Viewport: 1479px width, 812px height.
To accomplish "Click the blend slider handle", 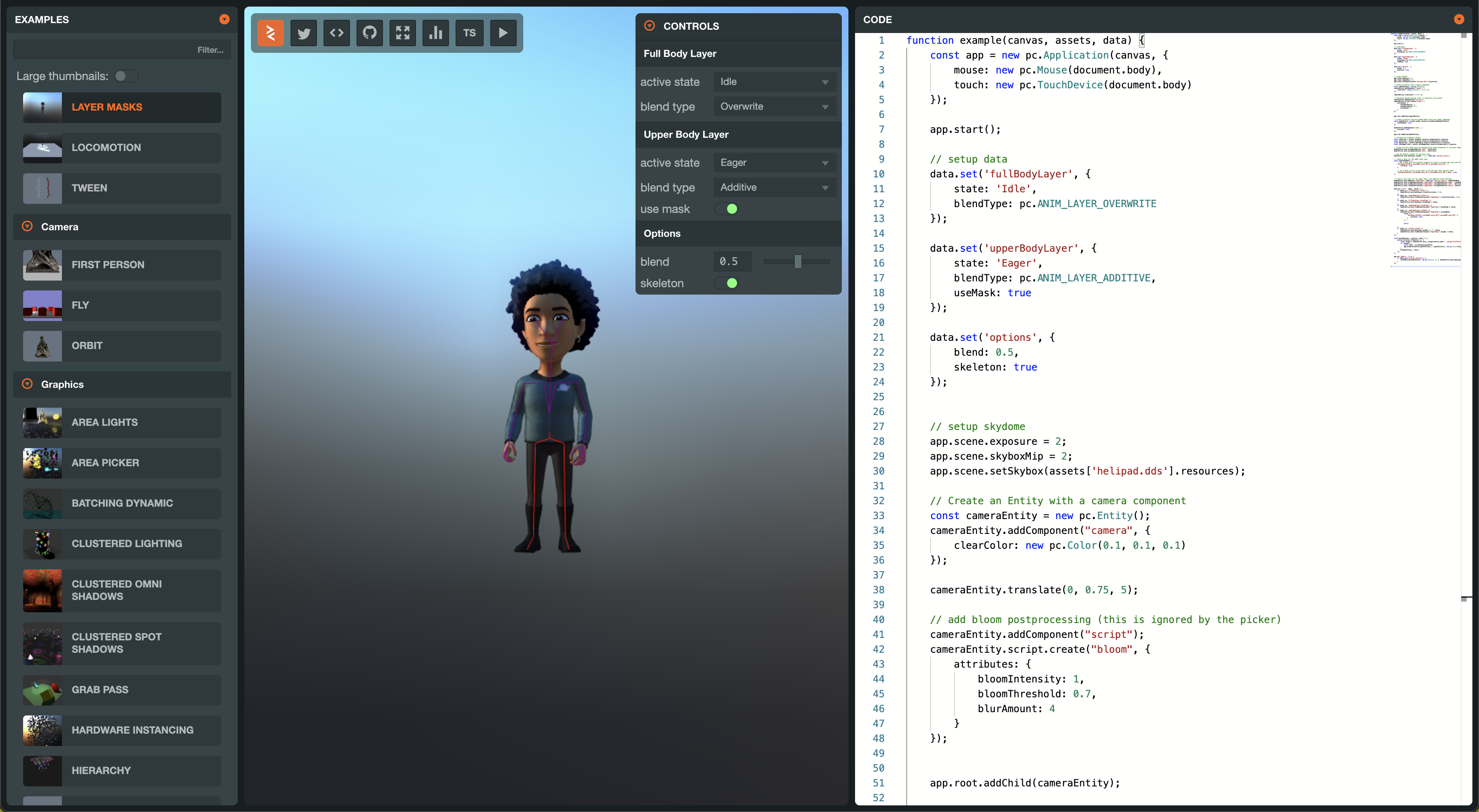I will pyautogui.click(x=798, y=262).
